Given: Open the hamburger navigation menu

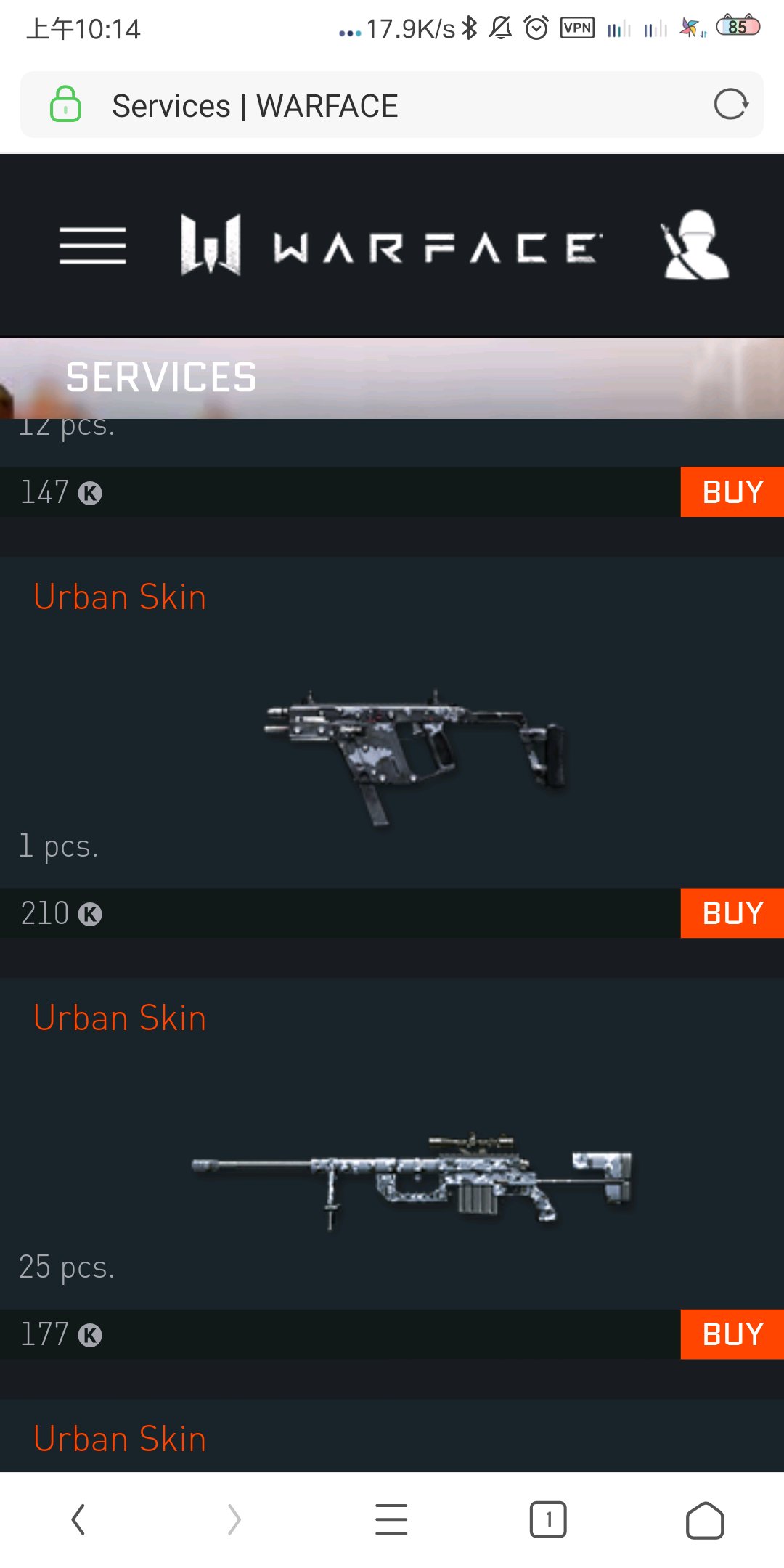Looking at the screenshot, I should pyautogui.click(x=93, y=245).
